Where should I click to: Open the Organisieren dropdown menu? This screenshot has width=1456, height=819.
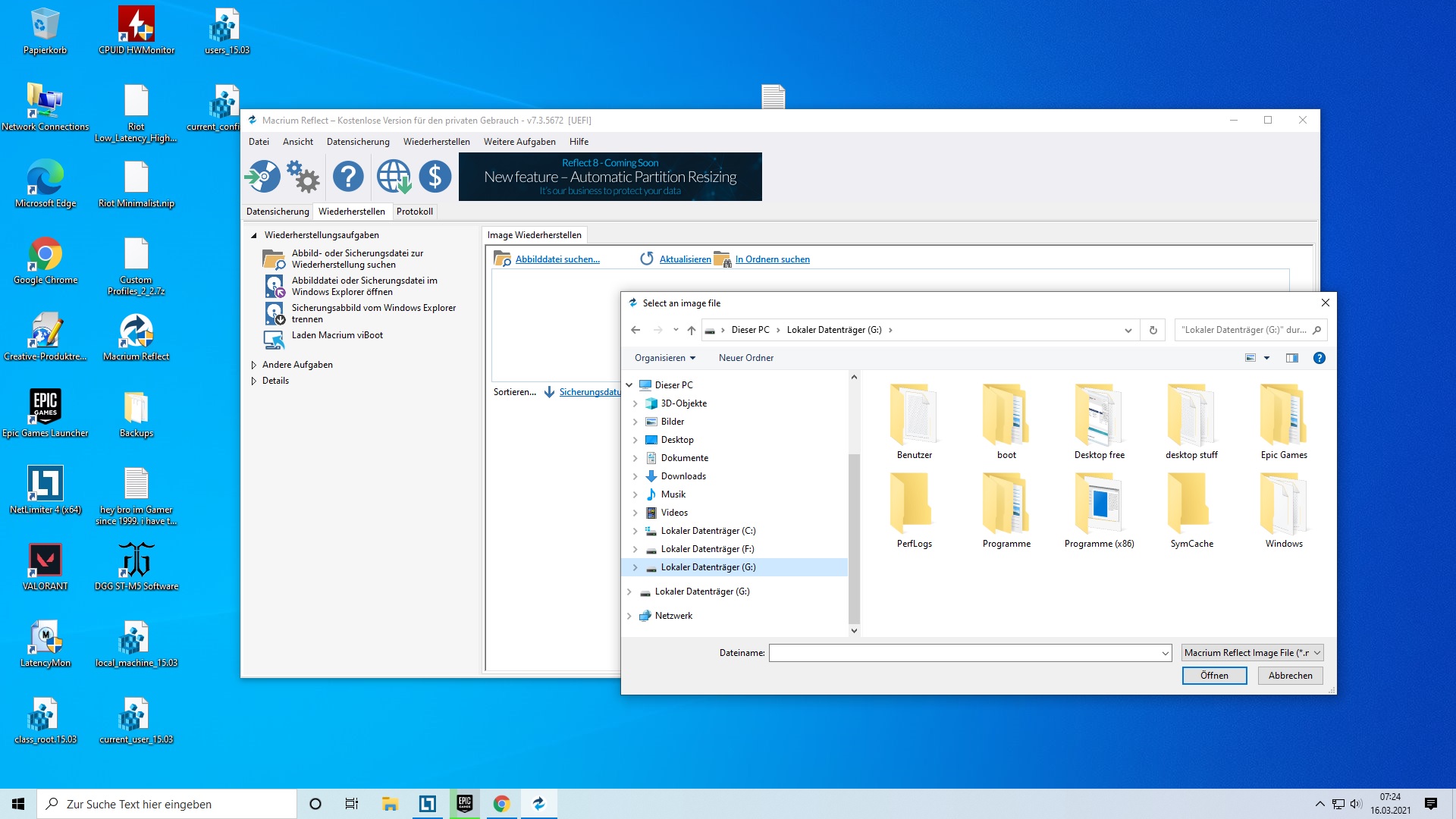pos(665,358)
